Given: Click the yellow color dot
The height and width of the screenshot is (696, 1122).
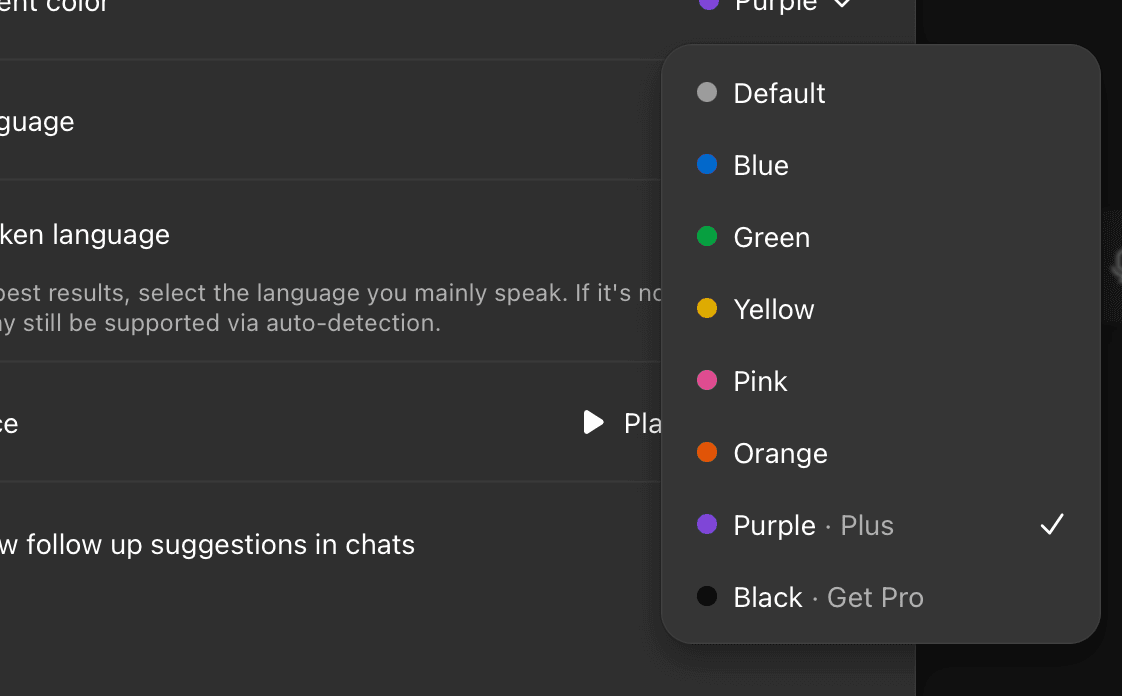Looking at the screenshot, I should coord(707,308).
